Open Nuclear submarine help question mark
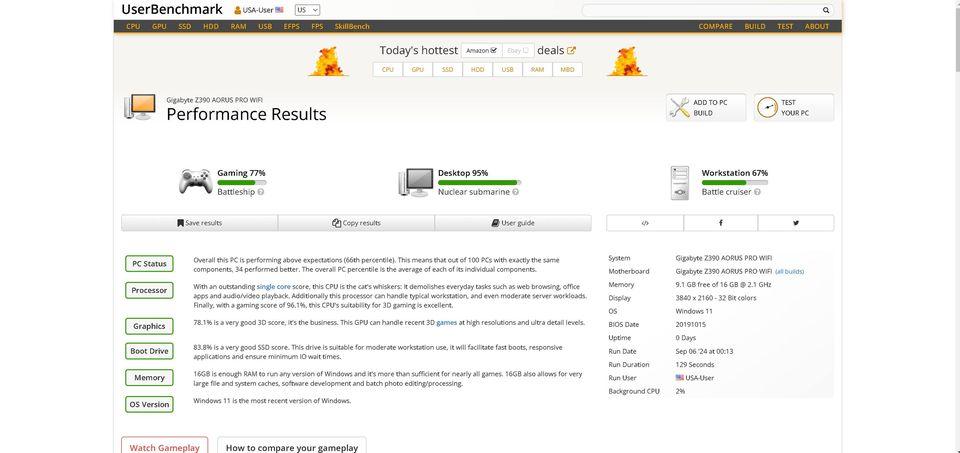 tap(516, 192)
